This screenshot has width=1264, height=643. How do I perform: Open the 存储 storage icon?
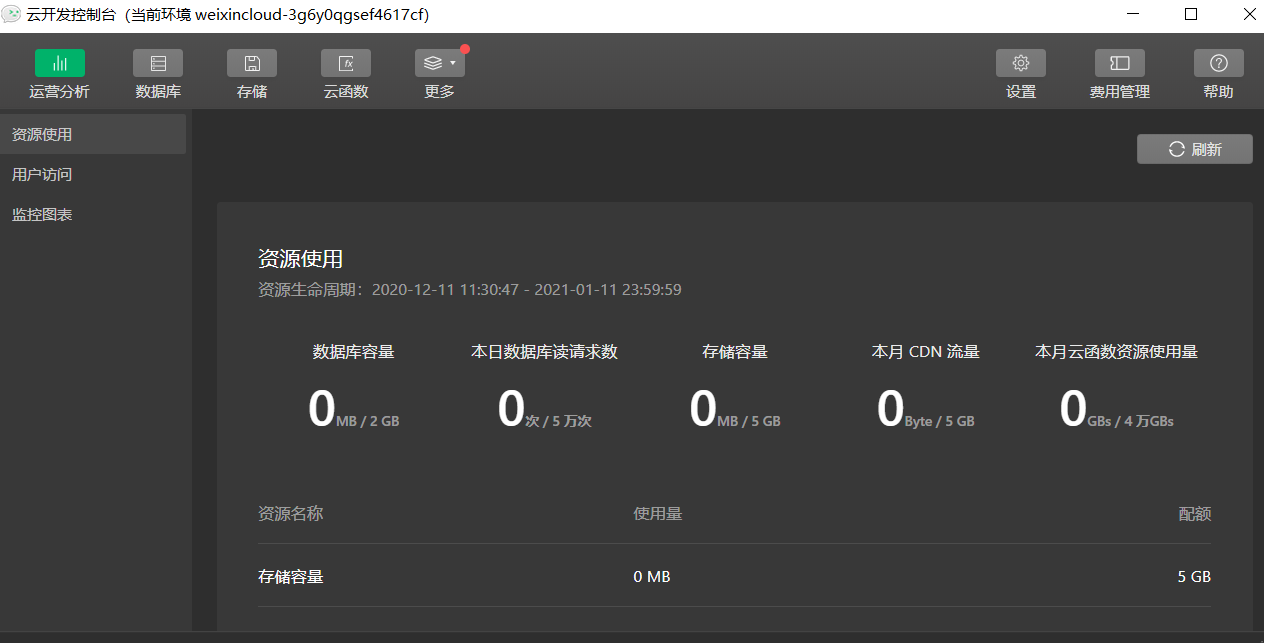click(x=252, y=63)
